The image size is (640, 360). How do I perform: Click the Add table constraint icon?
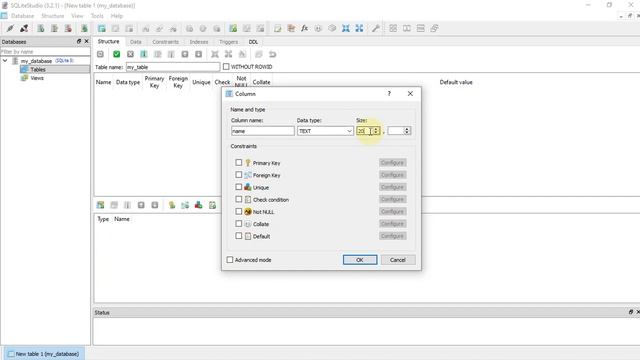[100, 205]
